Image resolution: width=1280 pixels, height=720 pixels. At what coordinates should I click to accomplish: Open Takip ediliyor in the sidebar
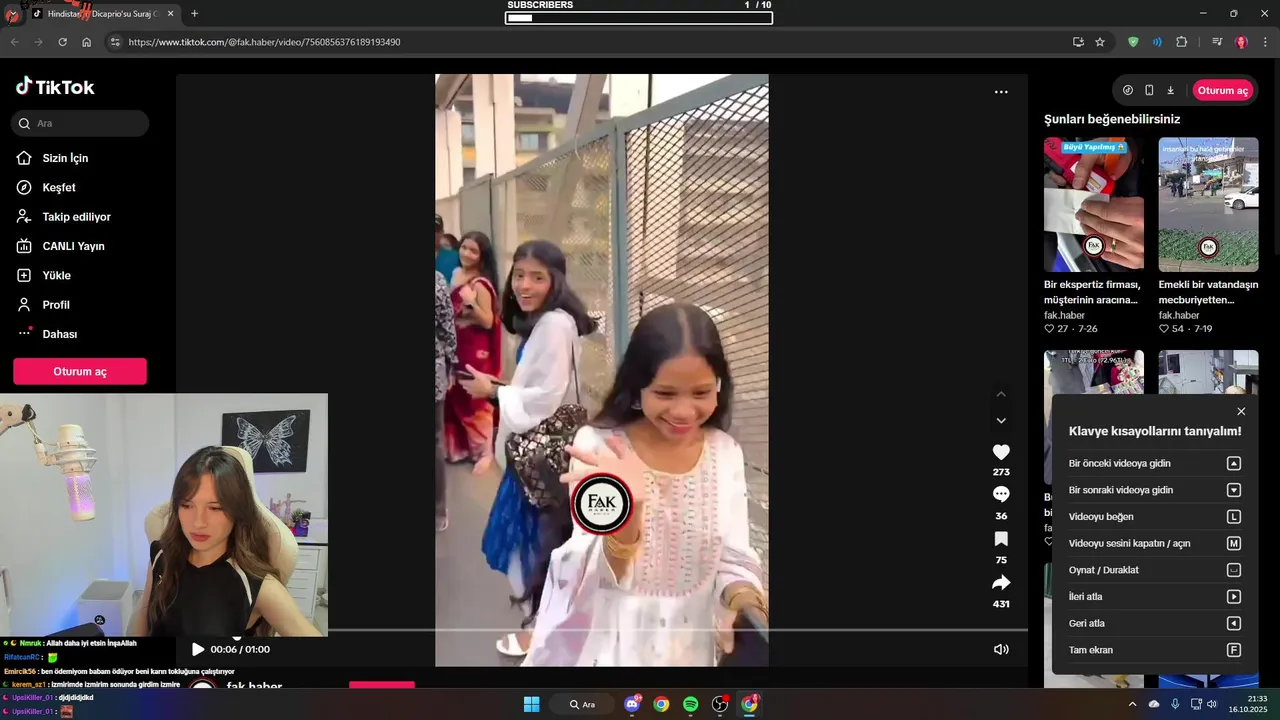[76, 217]
